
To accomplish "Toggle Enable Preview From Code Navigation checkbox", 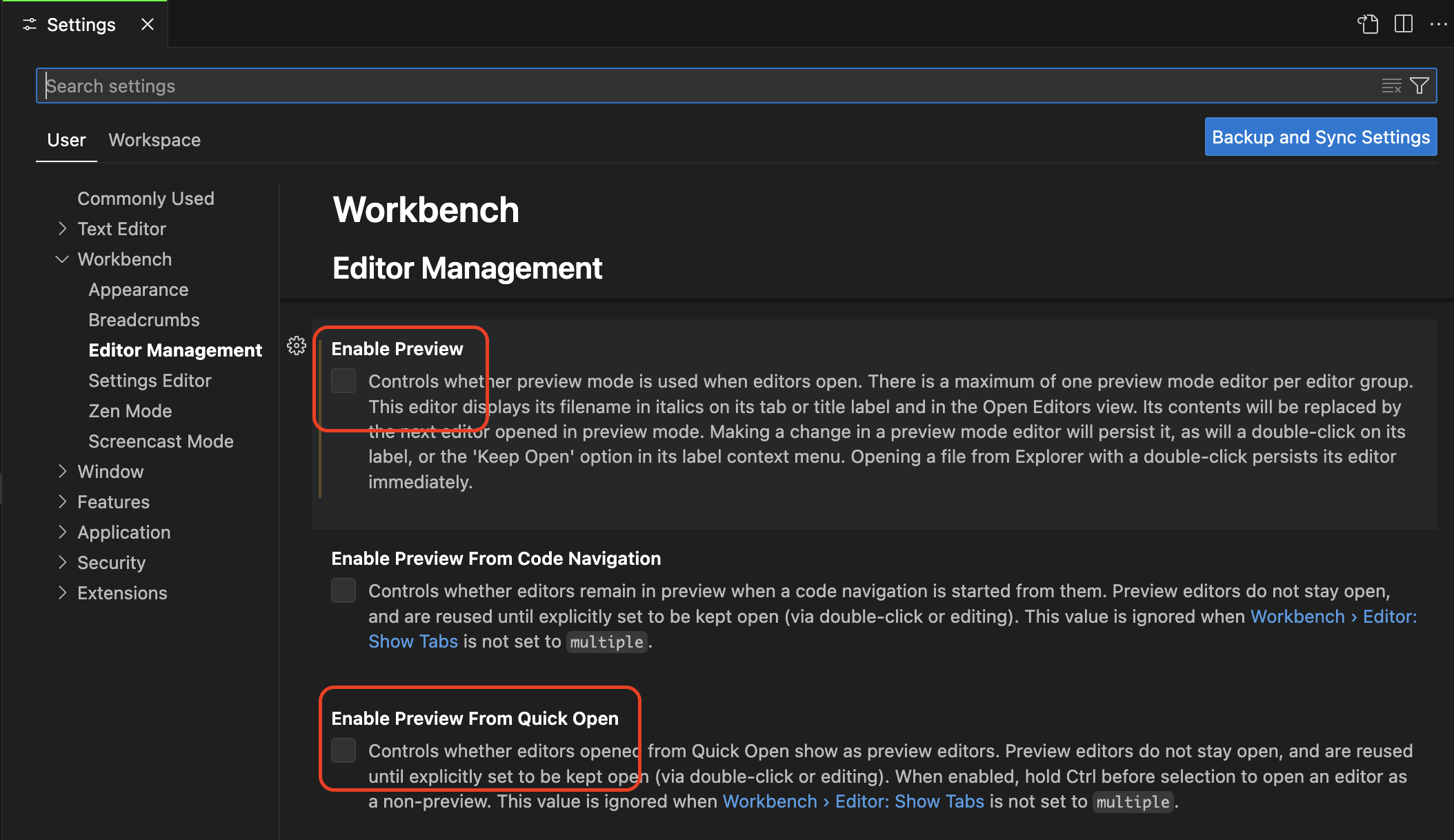I will pyautogui.click(x=343, y=590).
